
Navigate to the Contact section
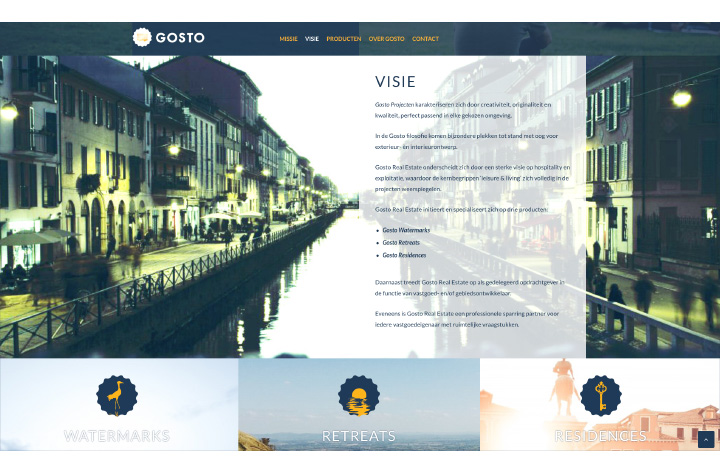point(425,39)
